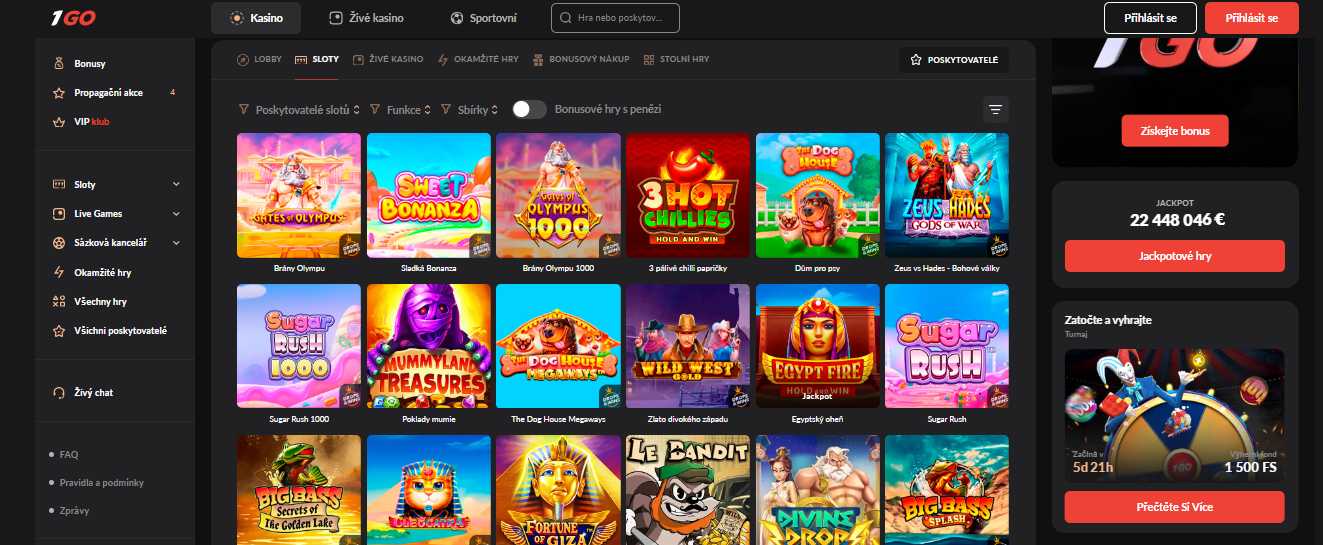Screen dimensions: 1323x545
Task: Open the Zeus vs Hades thumbnail
Action: click(x=947, y=196)
